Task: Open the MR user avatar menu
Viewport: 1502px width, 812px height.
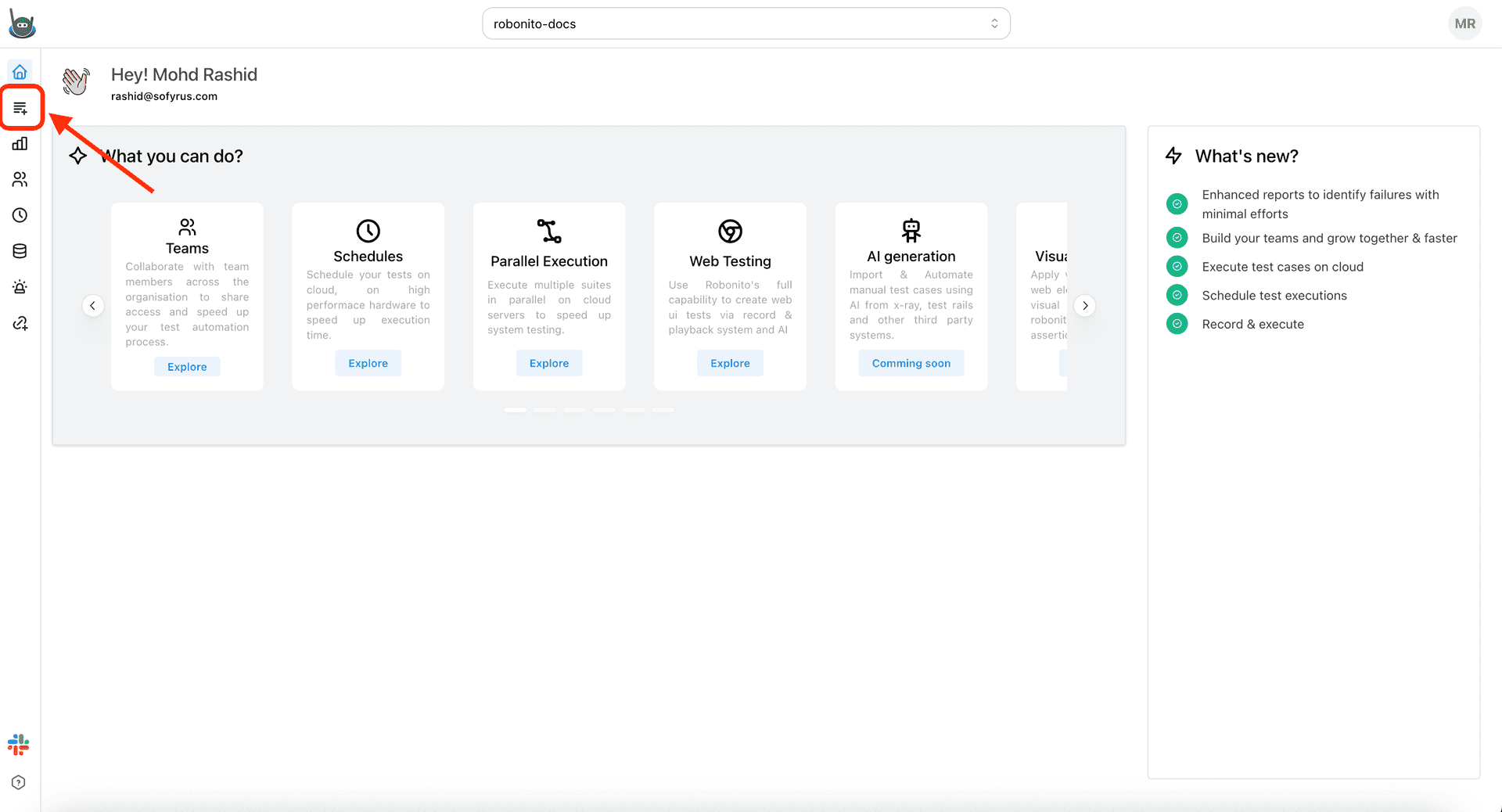Action: pyautogui.click(x=1464, y=23)
